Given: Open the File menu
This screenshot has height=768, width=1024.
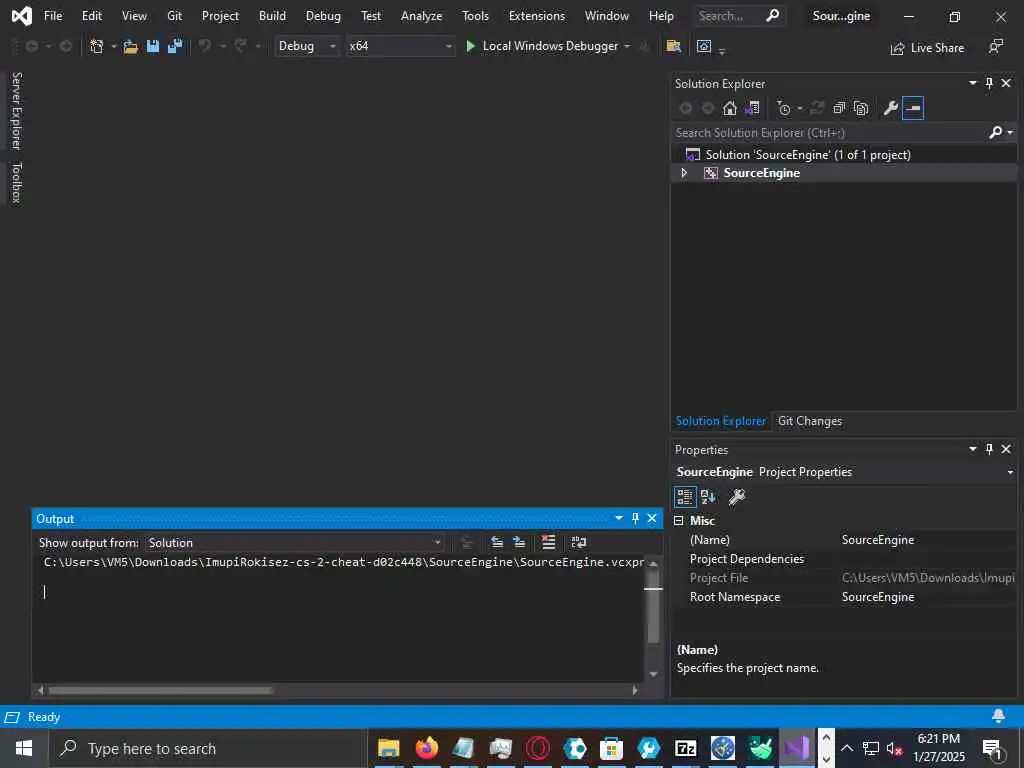Looking at the screenshot, I should tap(53, 16).
